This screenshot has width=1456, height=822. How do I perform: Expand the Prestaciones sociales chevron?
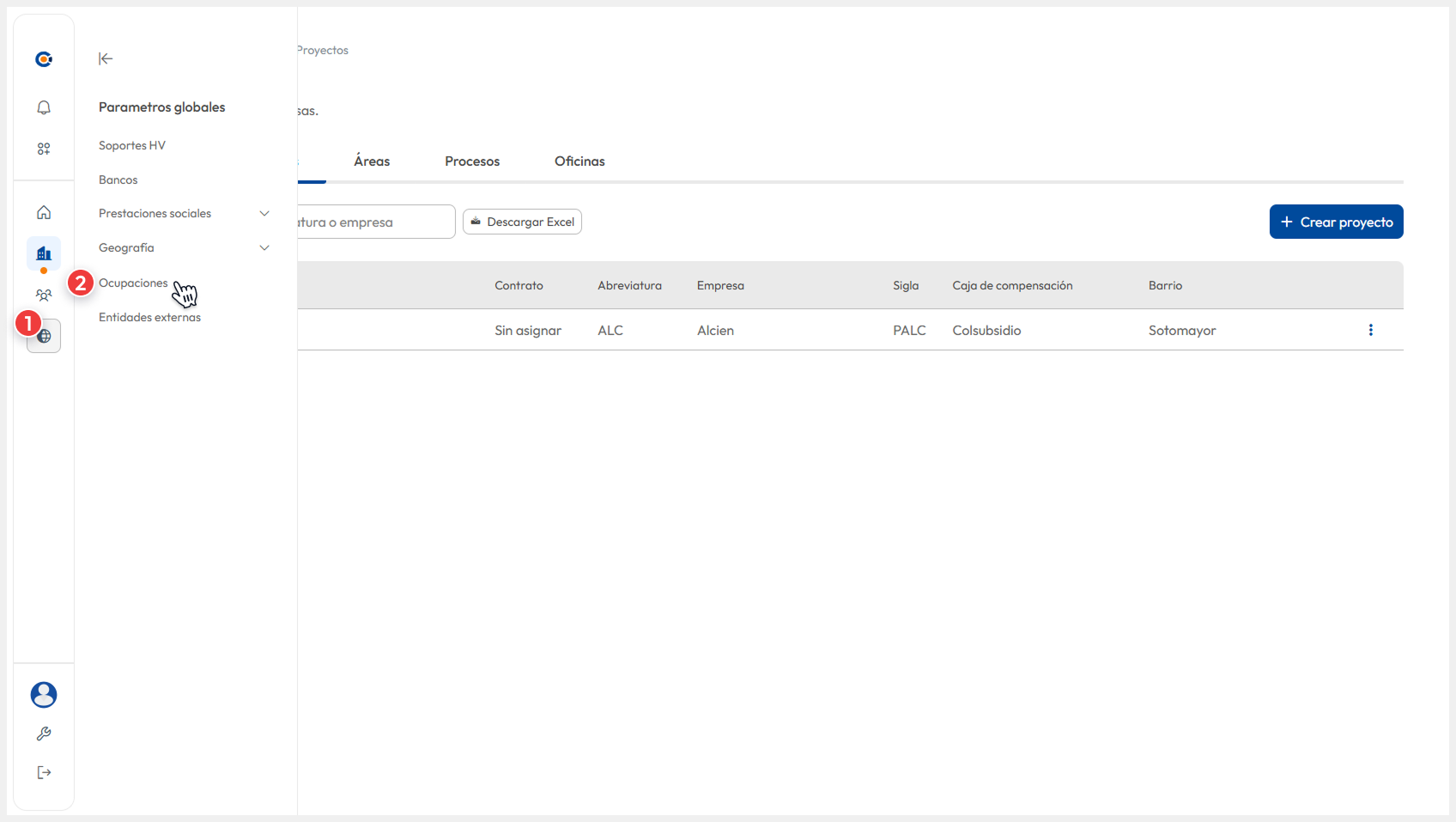(x=264, y=214)
